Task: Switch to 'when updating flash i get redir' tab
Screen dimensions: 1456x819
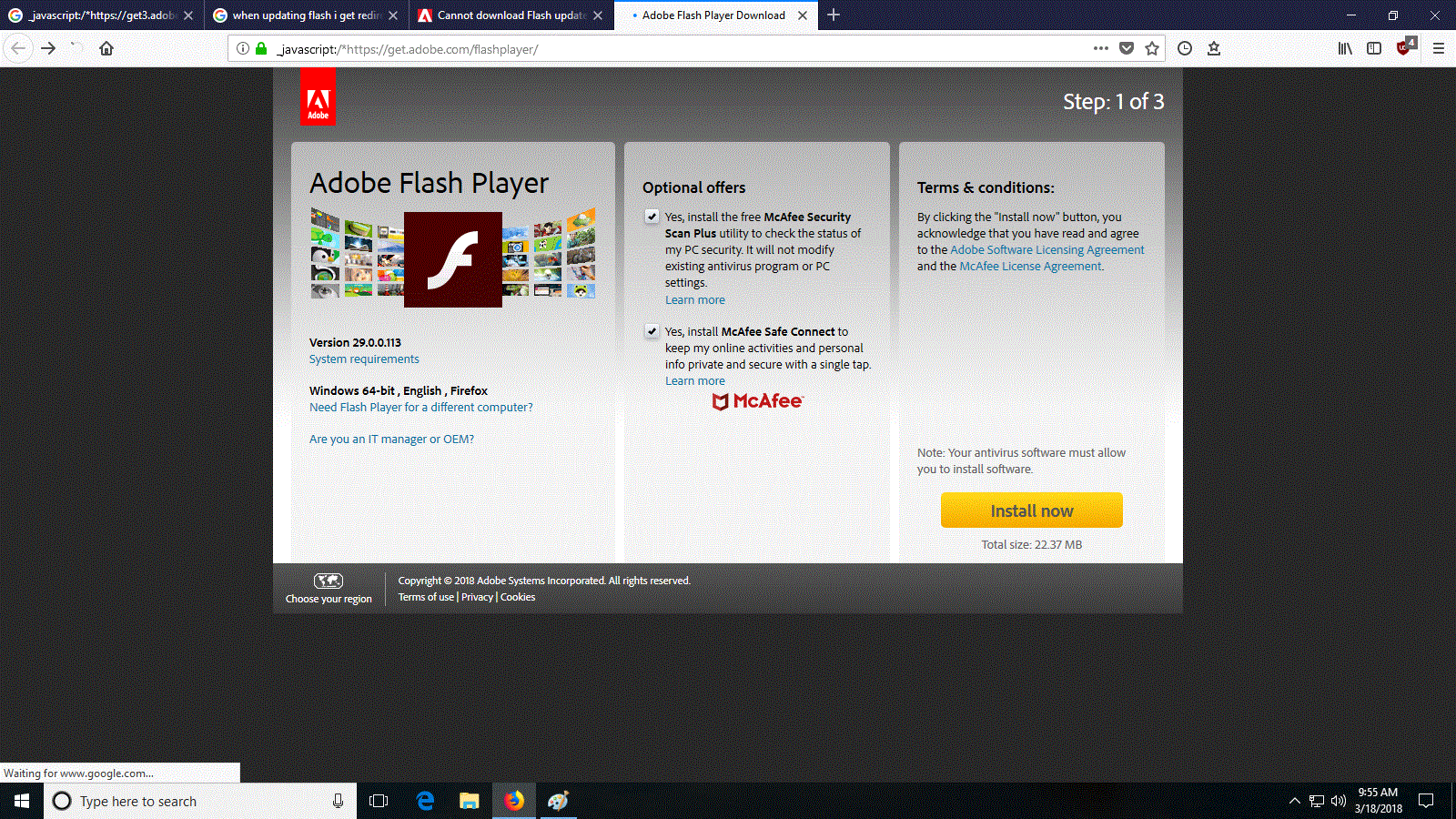Action: [x=305, y=15]
